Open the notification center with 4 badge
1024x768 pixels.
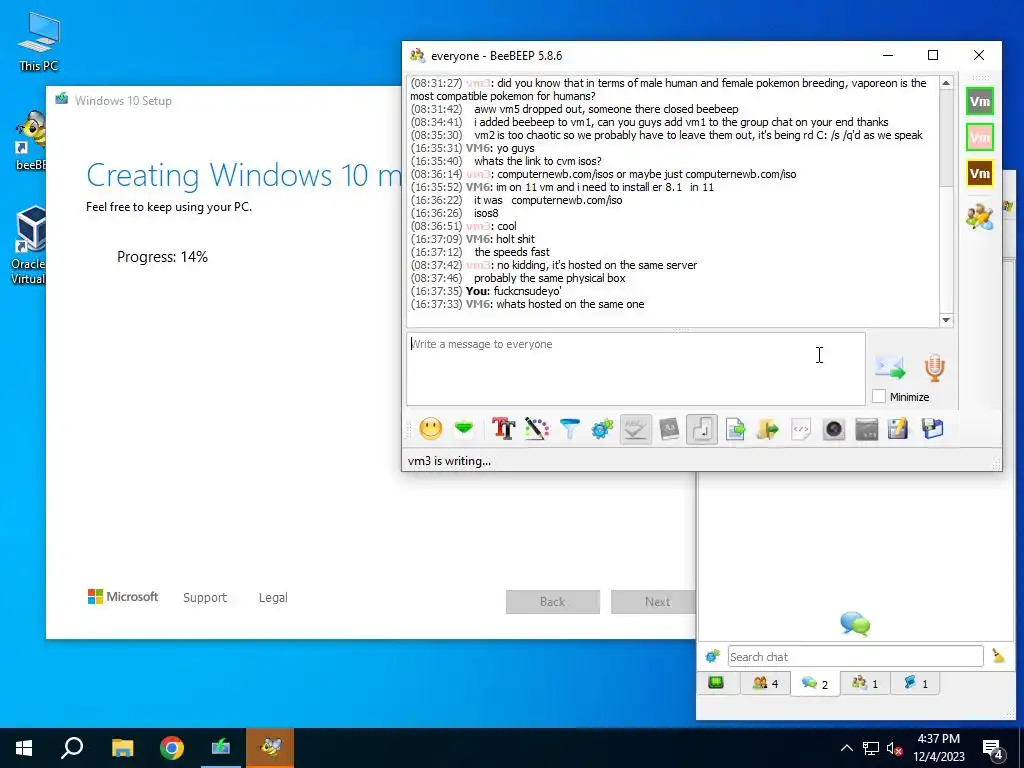(993, 748)
